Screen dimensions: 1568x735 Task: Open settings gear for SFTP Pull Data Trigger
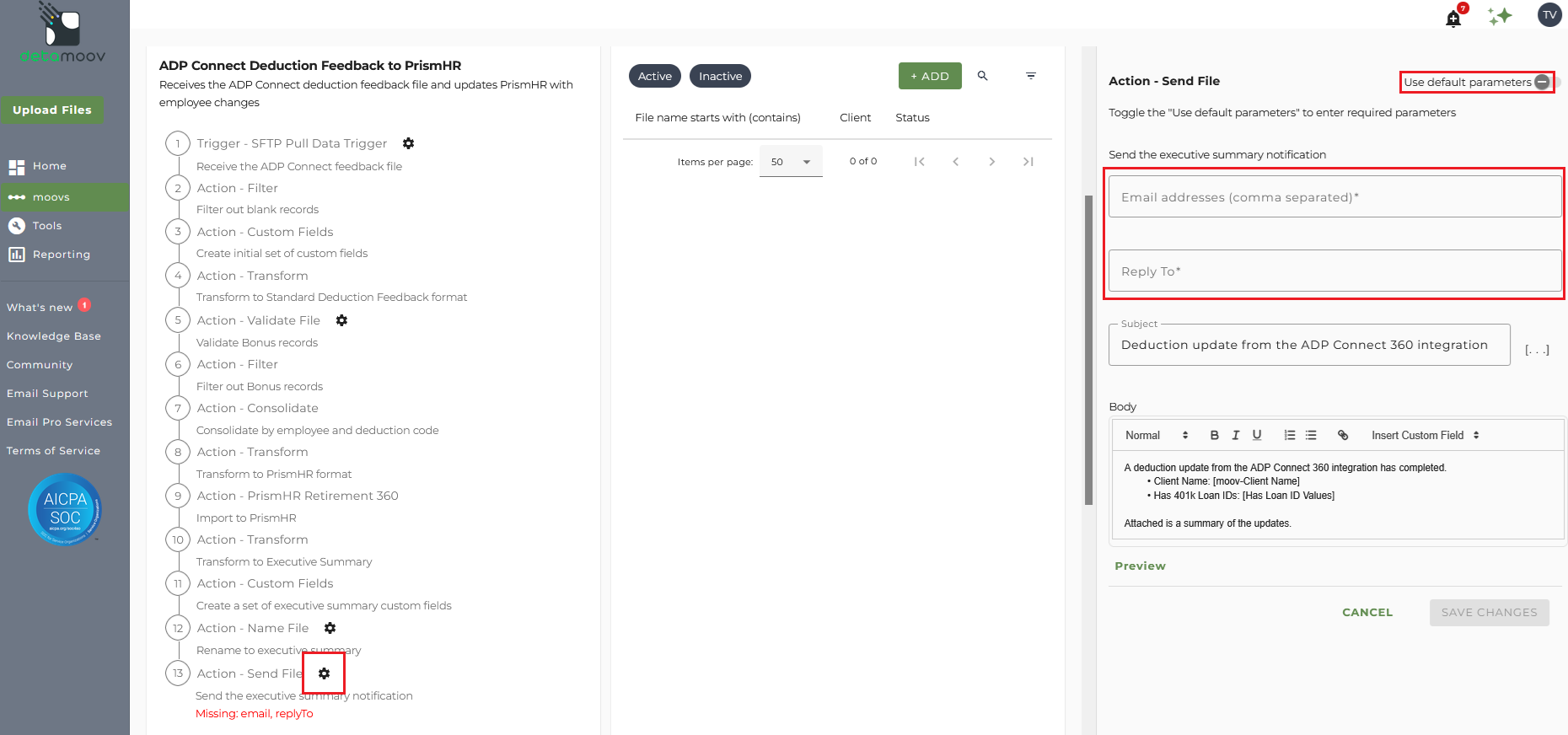point(408,143)
